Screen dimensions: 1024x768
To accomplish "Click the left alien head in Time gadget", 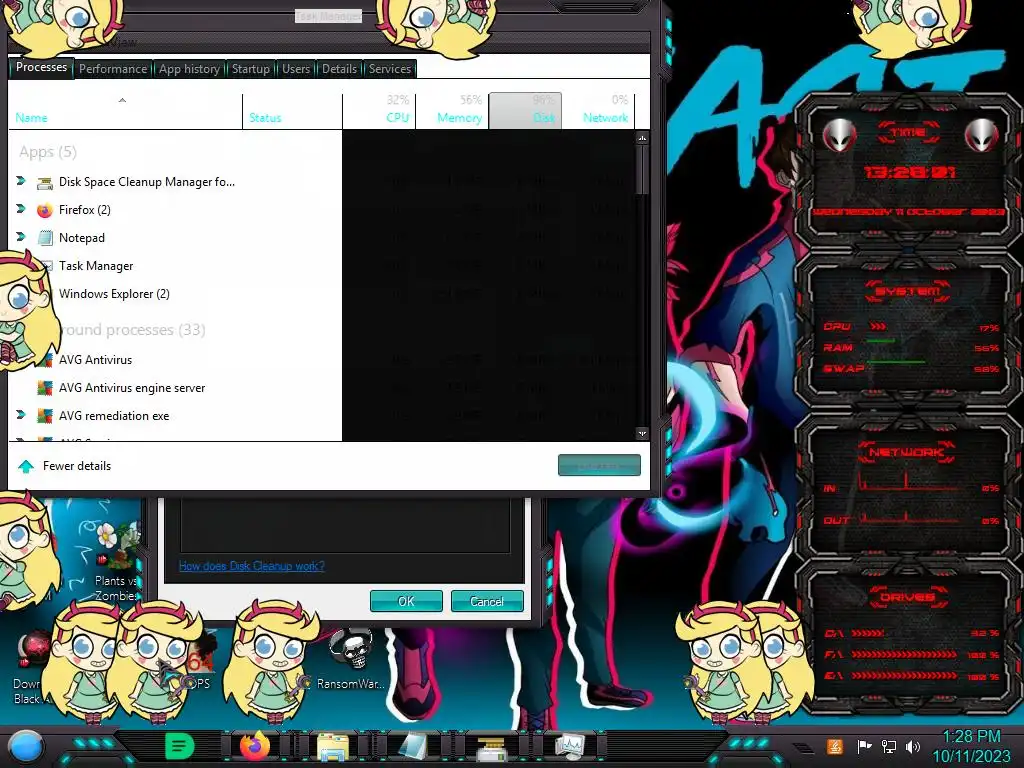I will pyautogui.click(x=840, y=135).
